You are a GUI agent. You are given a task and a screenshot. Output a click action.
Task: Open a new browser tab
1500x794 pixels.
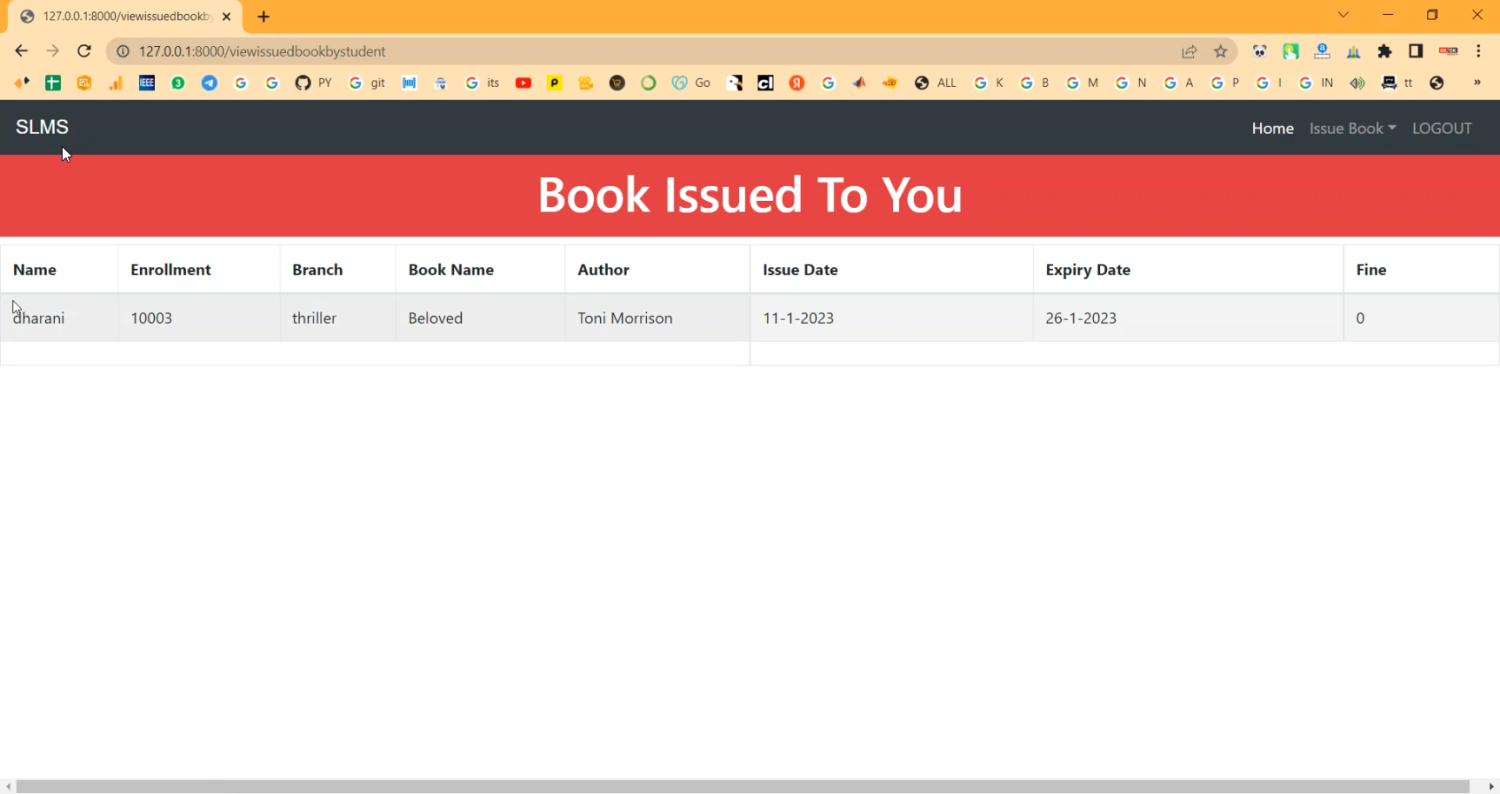264,16
